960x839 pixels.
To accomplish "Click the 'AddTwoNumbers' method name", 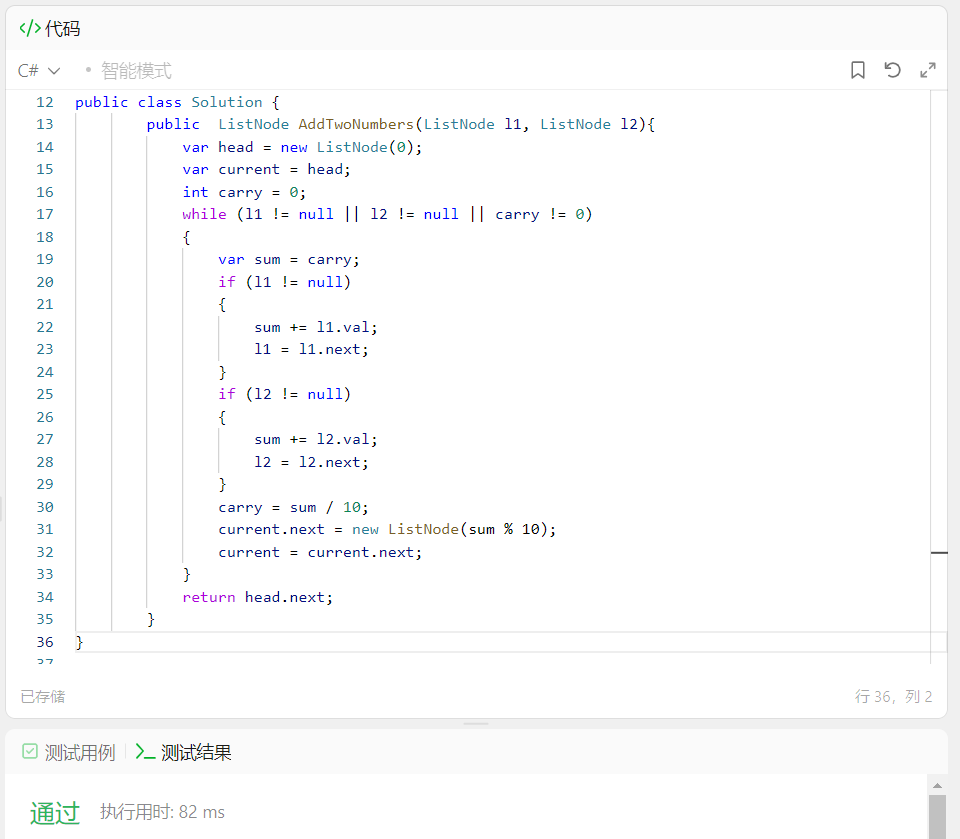I will click(356, 124).
